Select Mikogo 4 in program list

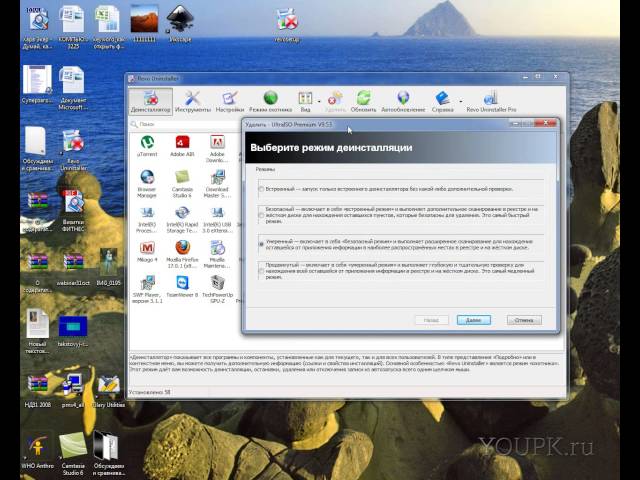click(x=147, y=251)
